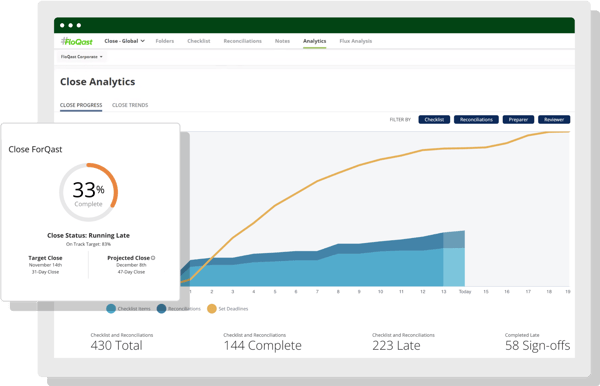The width and height of the screenshot is (600, 386).
Task: Click the Close Analytics heading
Action: pos(98,81)
